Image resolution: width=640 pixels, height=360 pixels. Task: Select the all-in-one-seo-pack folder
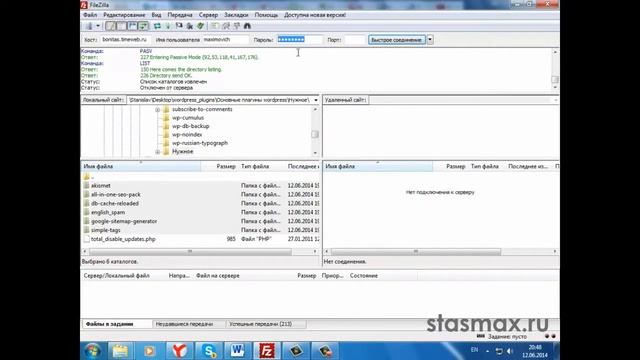tap(116, 195)
